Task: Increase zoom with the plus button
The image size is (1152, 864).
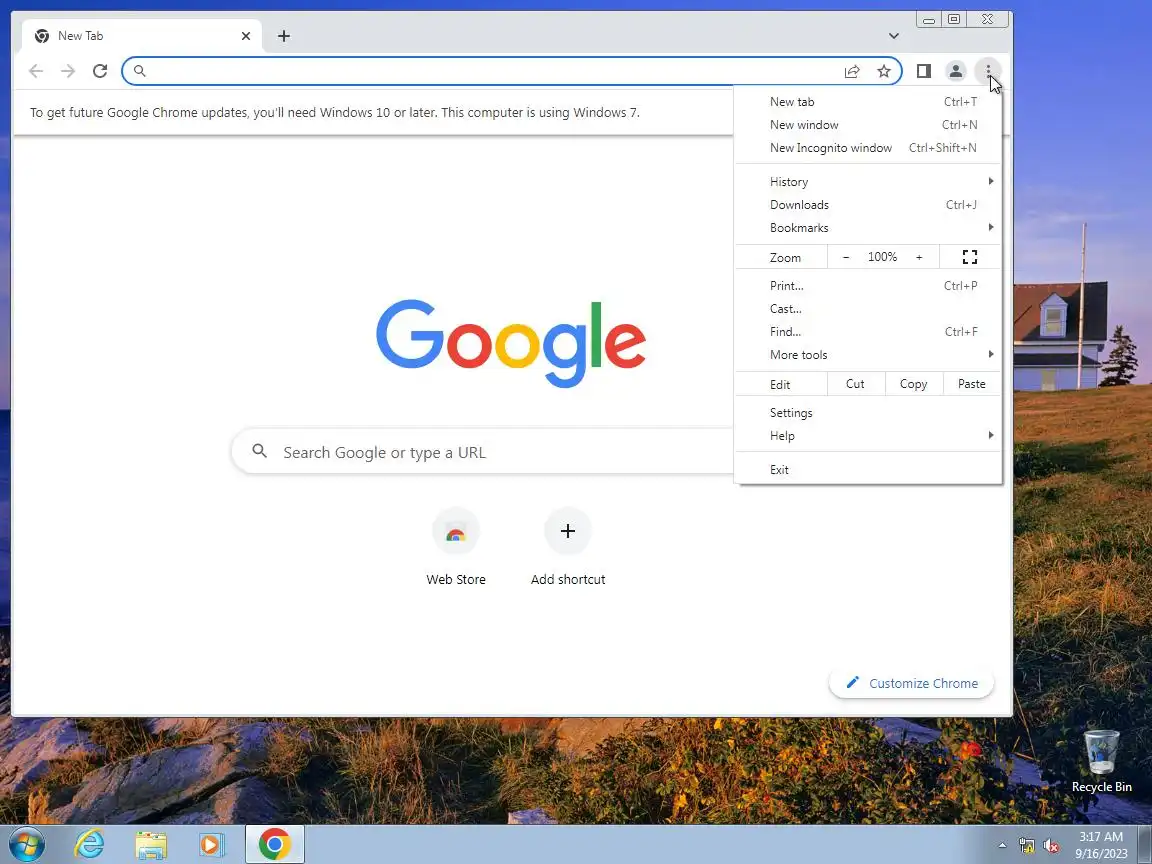Action: (x=918, y=257)
